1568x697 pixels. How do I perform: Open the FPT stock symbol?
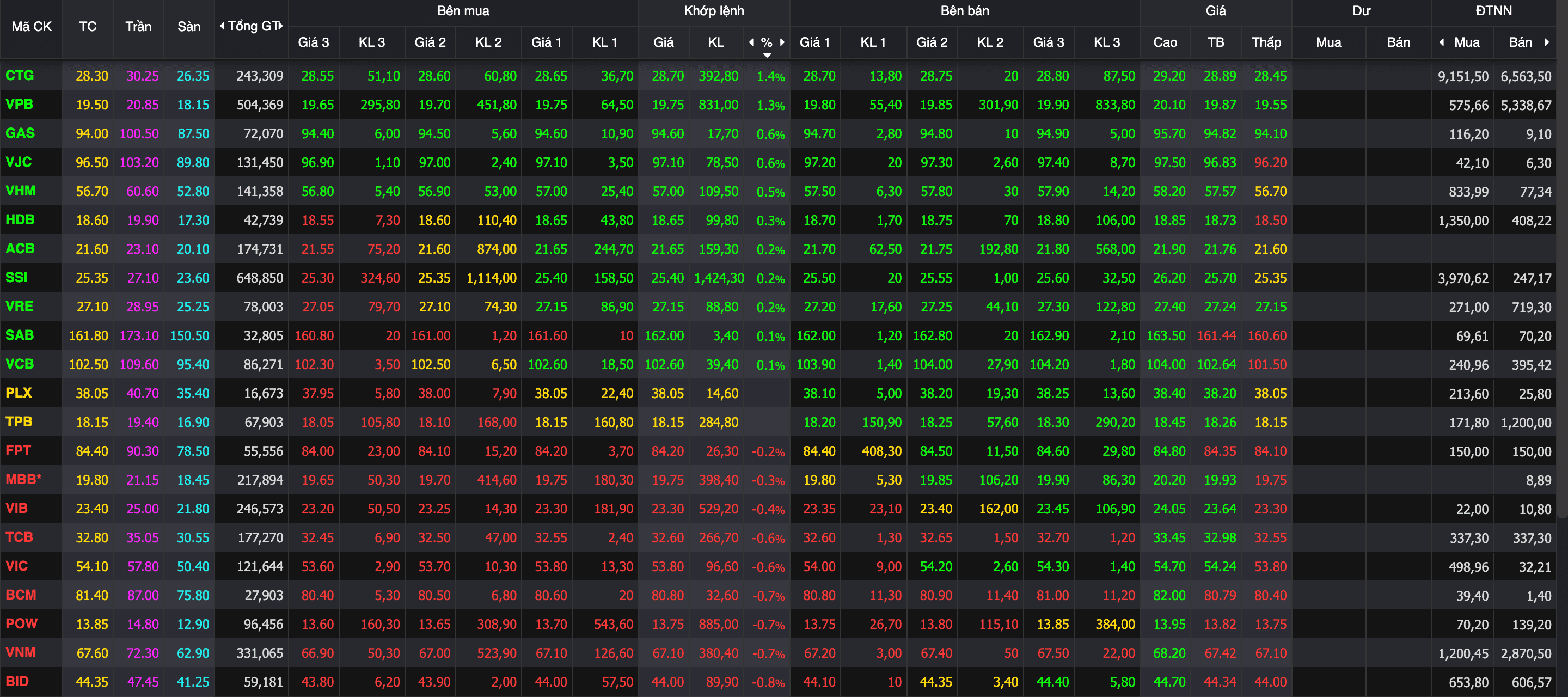tap(17, 450)
